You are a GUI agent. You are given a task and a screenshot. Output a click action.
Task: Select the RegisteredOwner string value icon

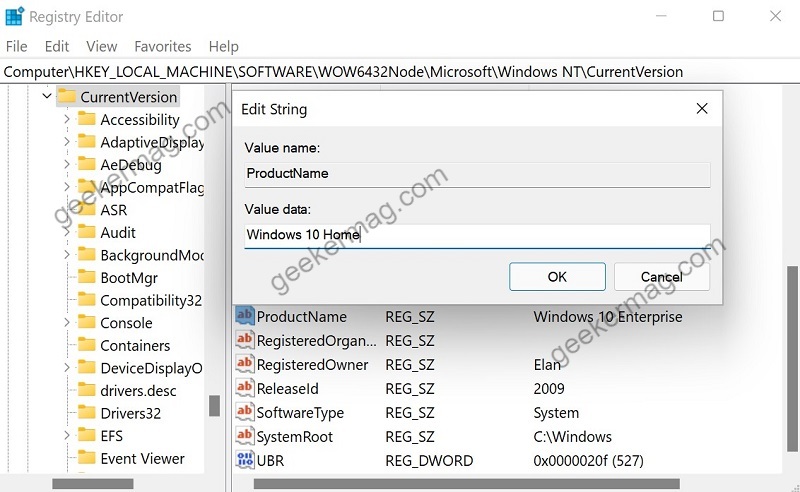coord(244,364)
